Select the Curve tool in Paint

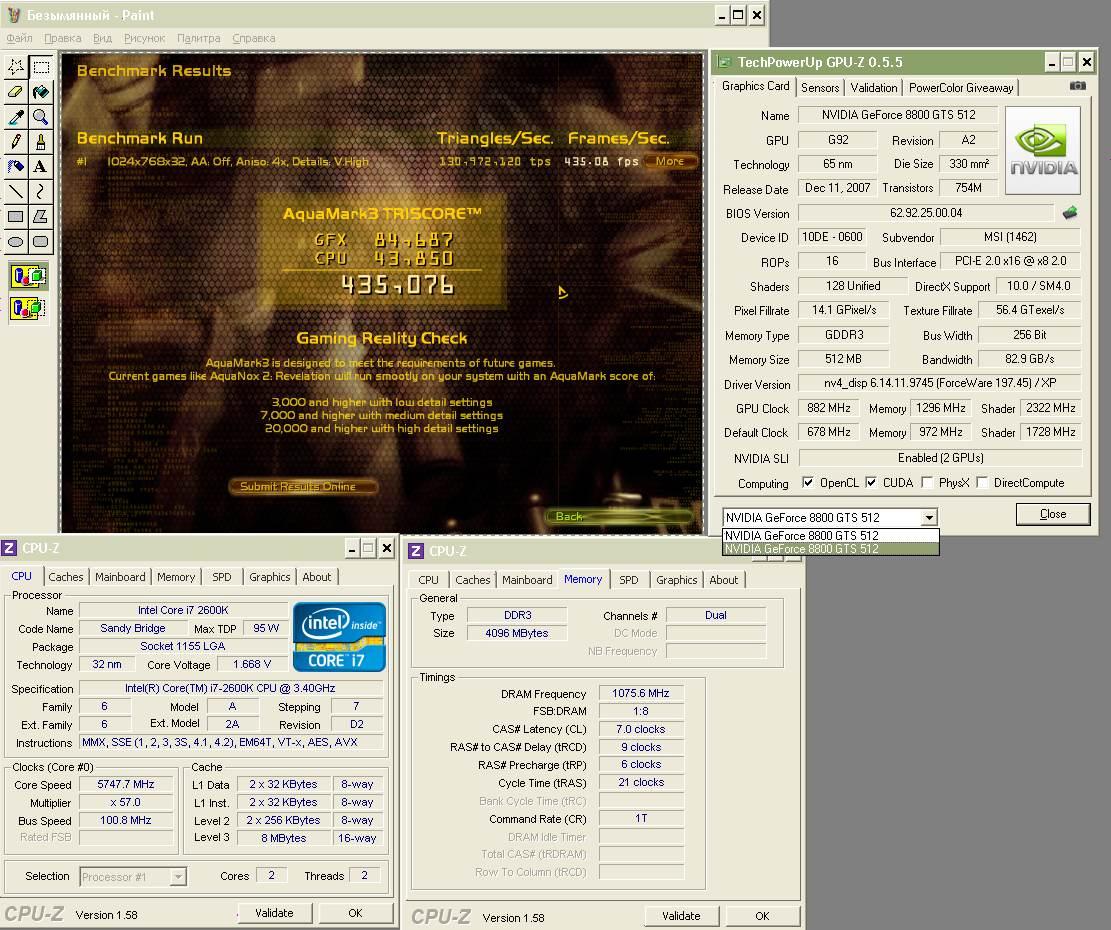[41, 191]
